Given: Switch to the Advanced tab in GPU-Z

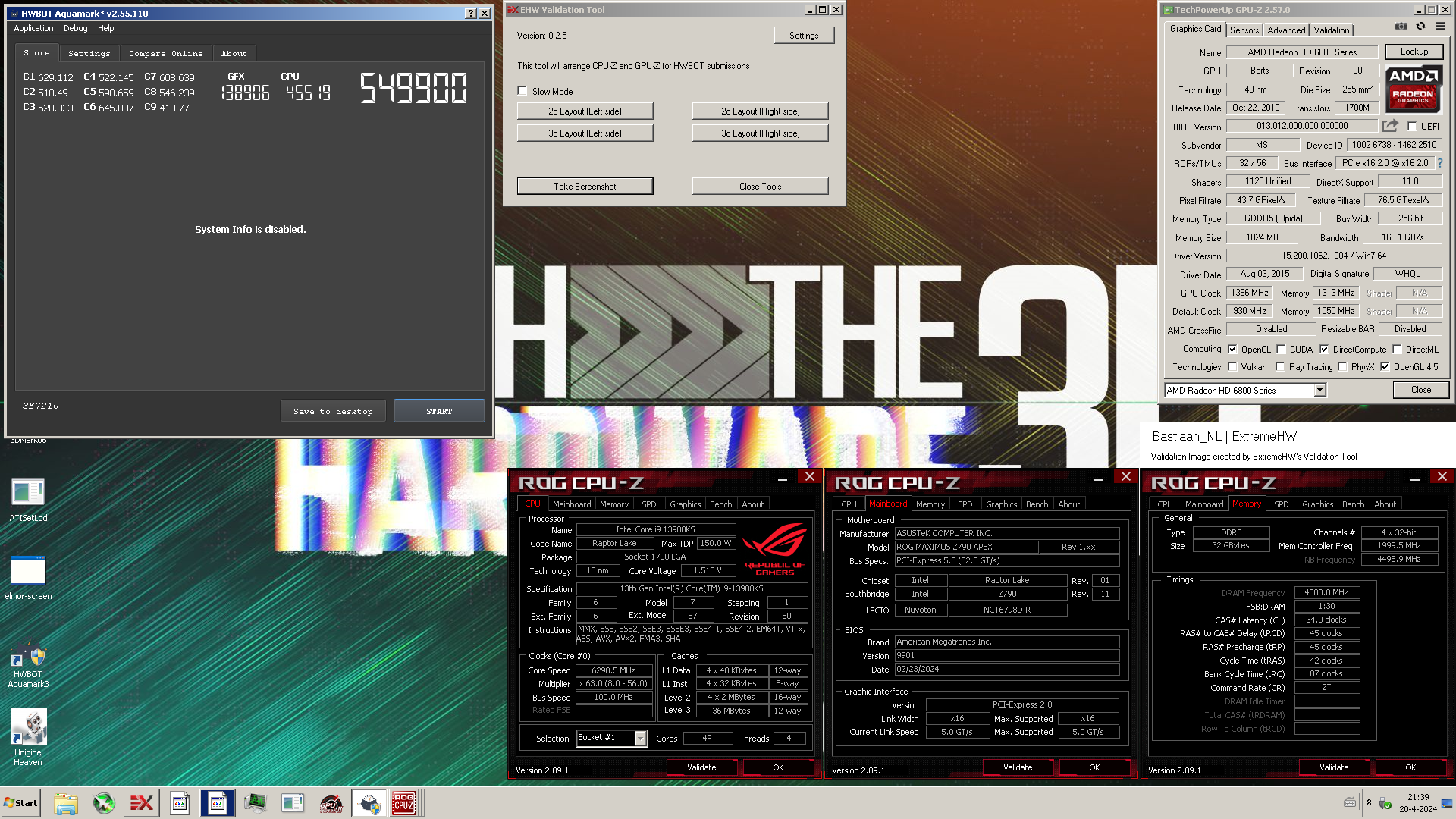Looking at the screenshot, I should (1286, 30).
